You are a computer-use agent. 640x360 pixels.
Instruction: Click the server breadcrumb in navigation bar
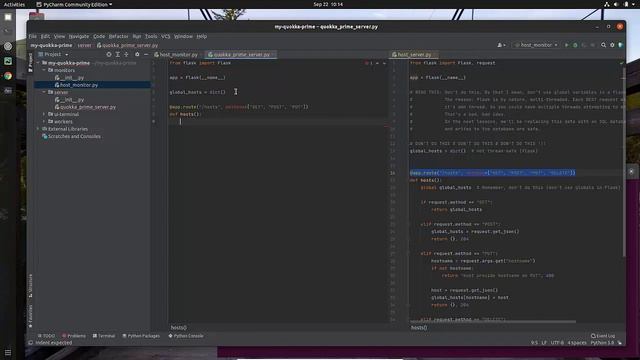84,45
